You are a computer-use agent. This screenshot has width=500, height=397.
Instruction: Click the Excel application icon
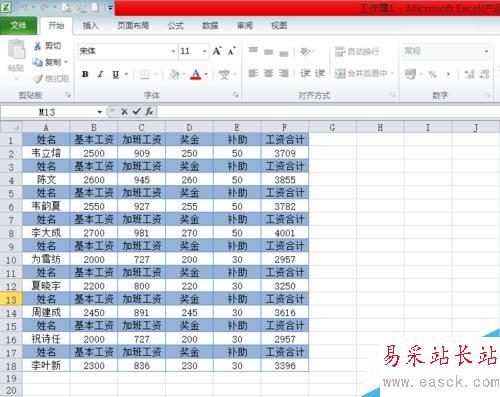pos(6,7)
